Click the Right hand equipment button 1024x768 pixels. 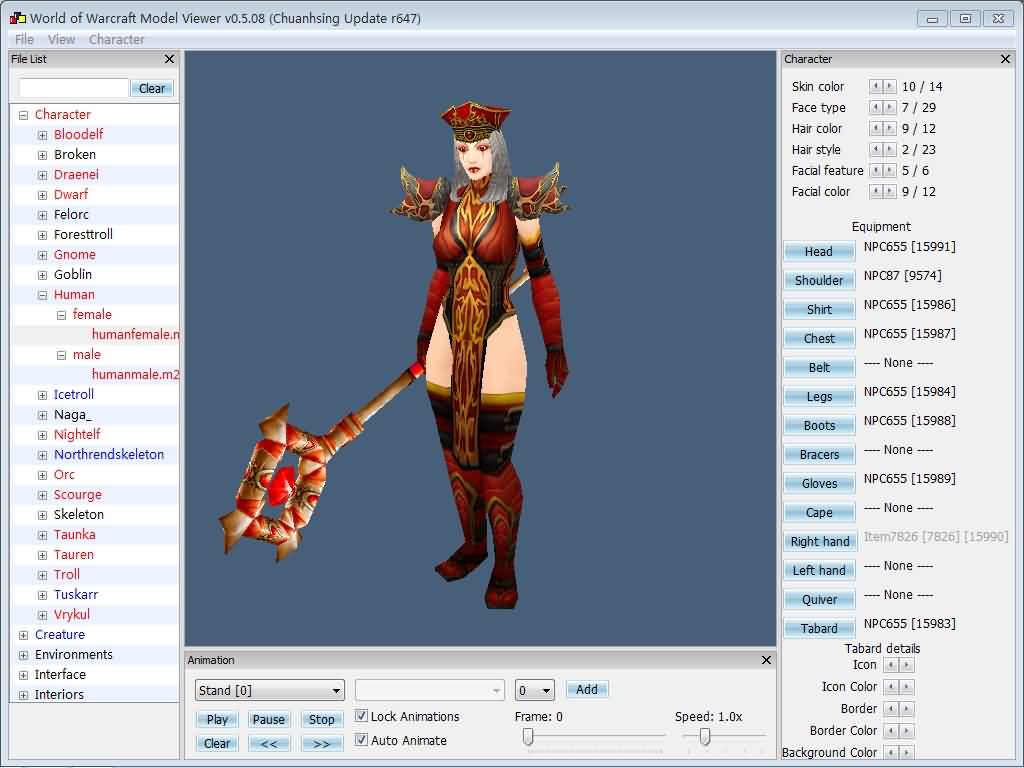tap(820, 542)
